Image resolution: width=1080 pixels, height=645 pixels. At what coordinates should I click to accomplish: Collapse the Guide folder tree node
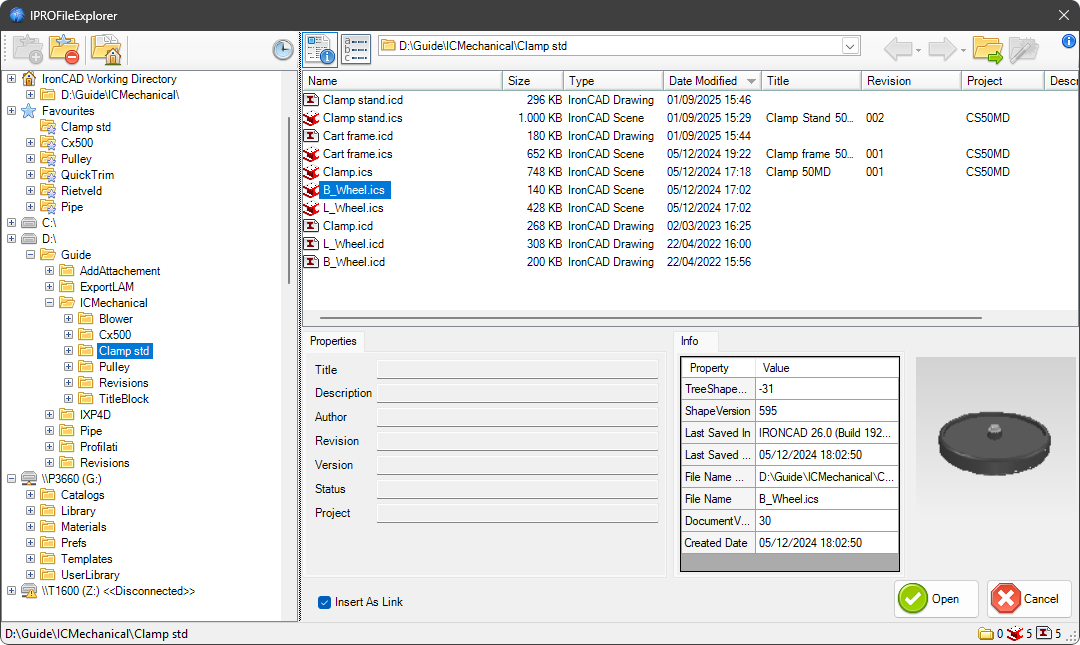click(x=31, y=255)
